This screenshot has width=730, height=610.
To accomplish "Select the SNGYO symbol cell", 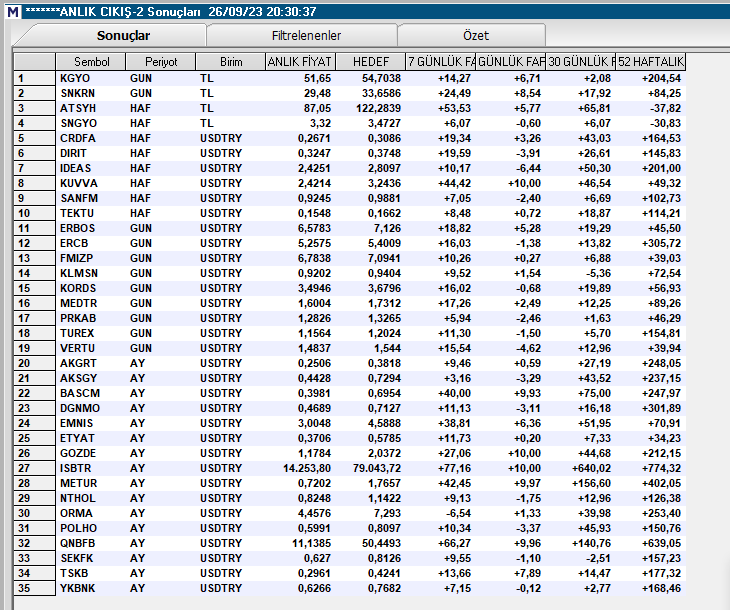I will pyautogui.click(x=91, y=123).
